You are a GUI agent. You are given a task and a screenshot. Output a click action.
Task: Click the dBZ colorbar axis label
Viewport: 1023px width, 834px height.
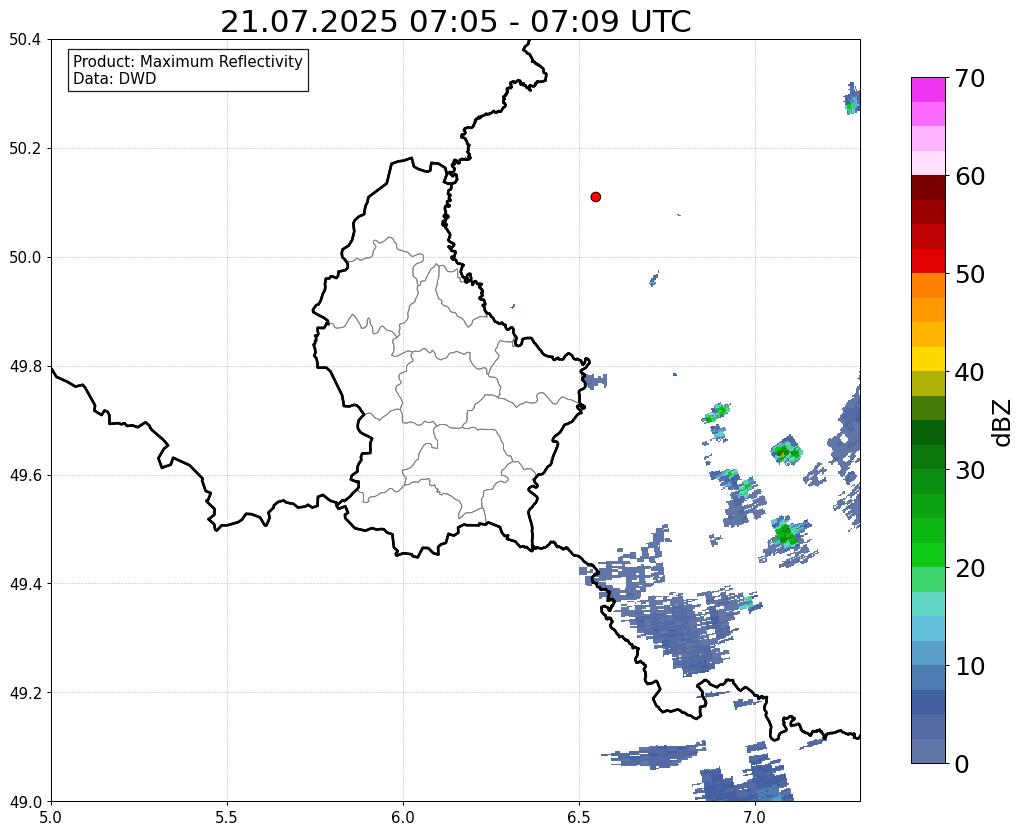[x=1003, y=422]
